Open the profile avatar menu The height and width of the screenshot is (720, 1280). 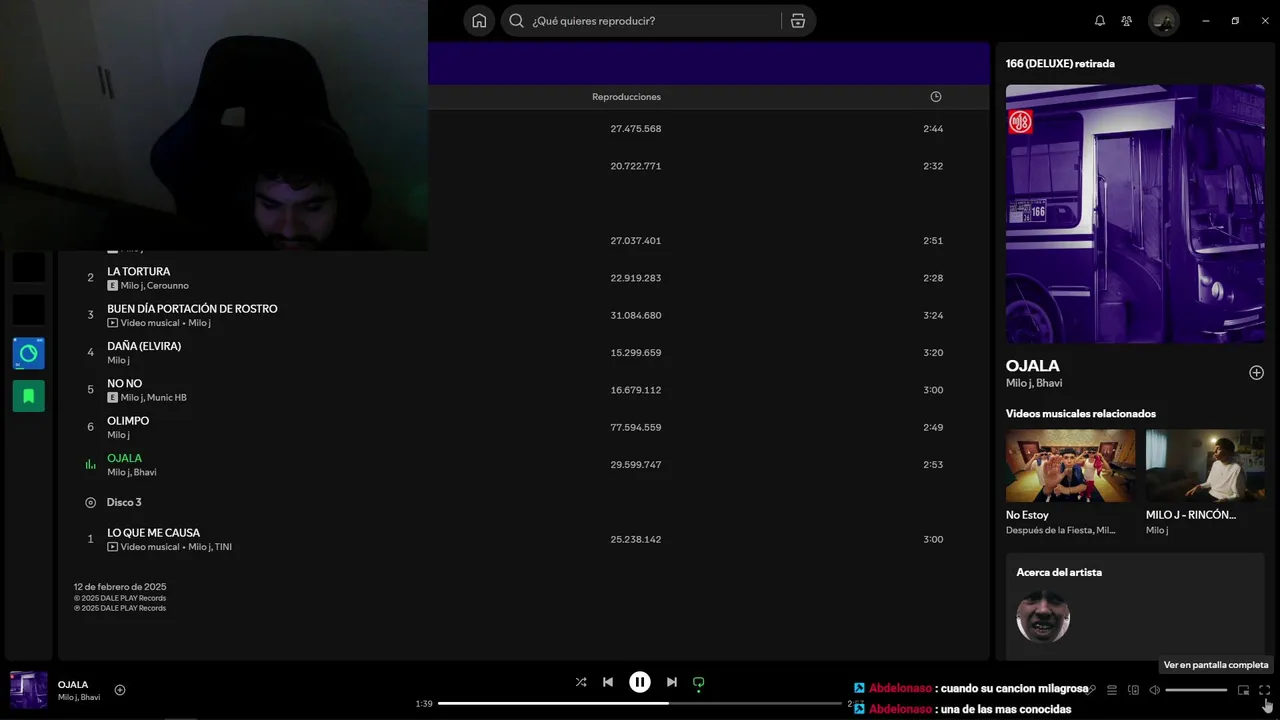pos(1164,21)
